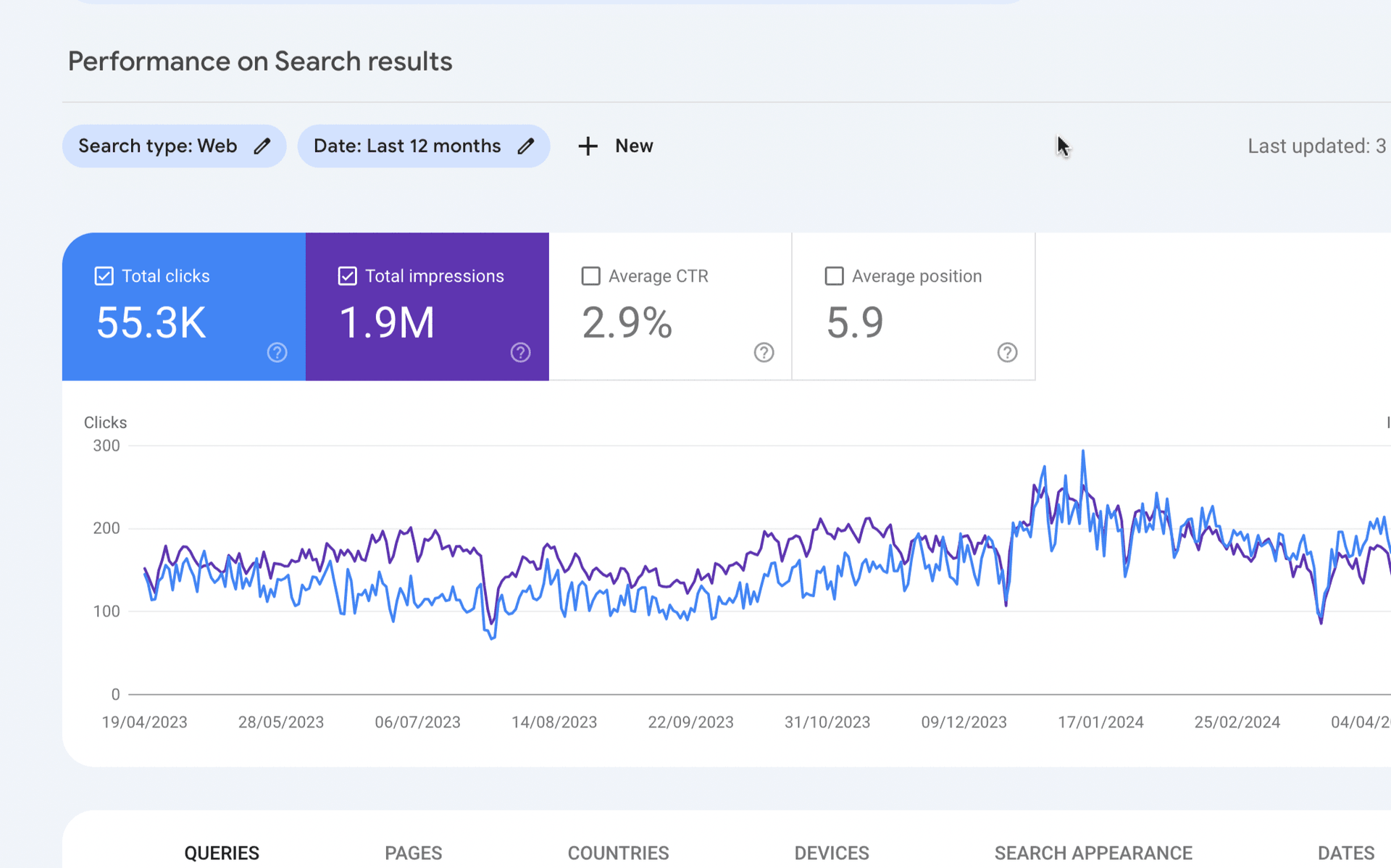This screenshot has height=868, width=1391.
Task: Enable the Average CTR checkbox
Action: tap(591, 276)
